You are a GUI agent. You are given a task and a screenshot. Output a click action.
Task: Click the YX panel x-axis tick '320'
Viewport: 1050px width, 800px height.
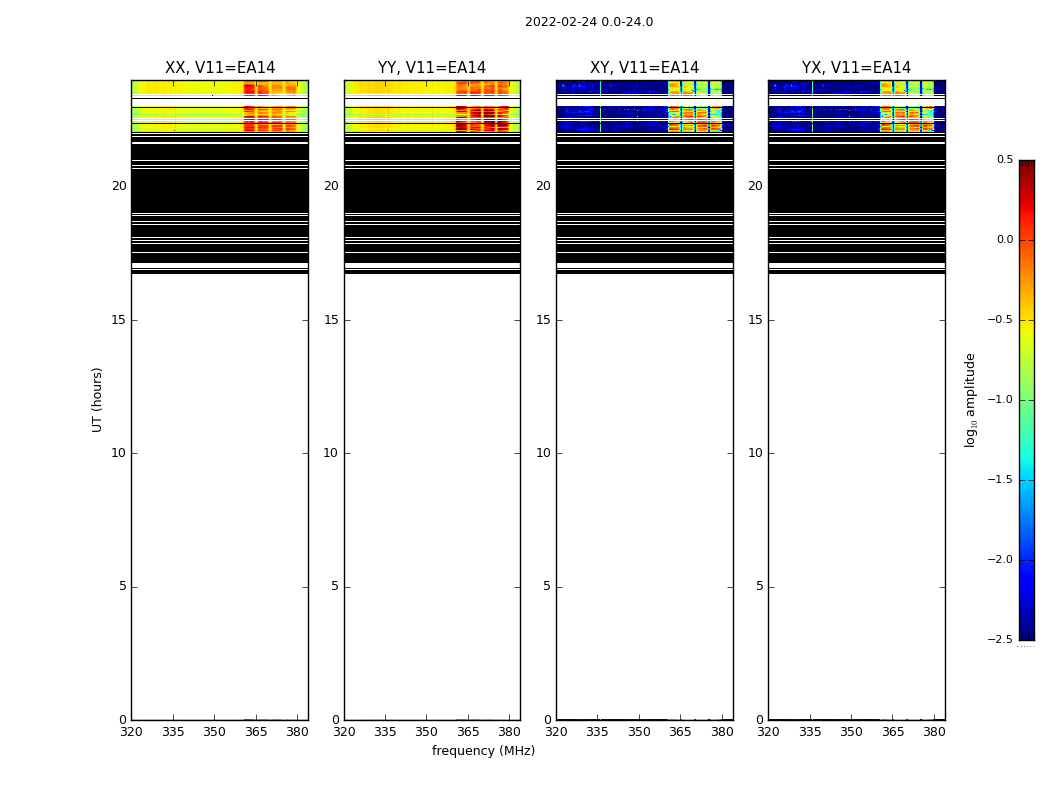(768, 732)
